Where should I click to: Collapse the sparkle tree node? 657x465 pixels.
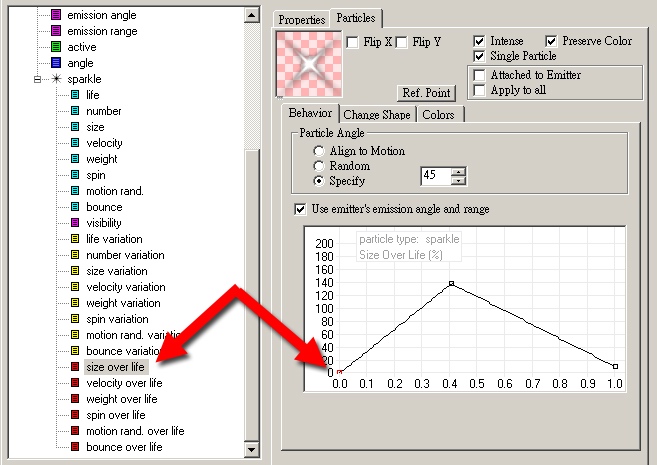point(39,79)
